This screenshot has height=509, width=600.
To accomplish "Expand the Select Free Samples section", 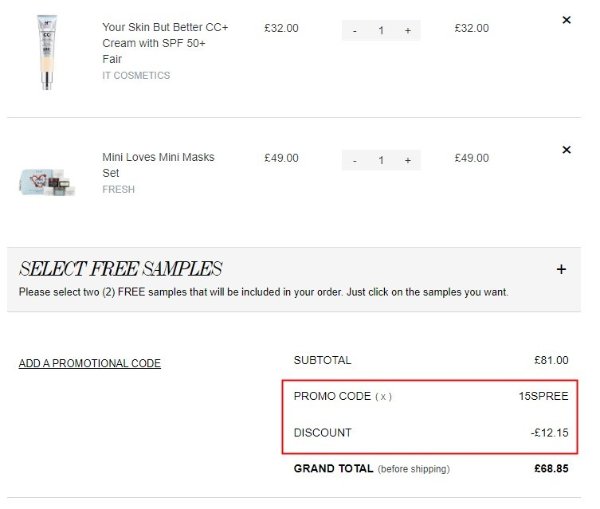I will [x=561, y=269].
